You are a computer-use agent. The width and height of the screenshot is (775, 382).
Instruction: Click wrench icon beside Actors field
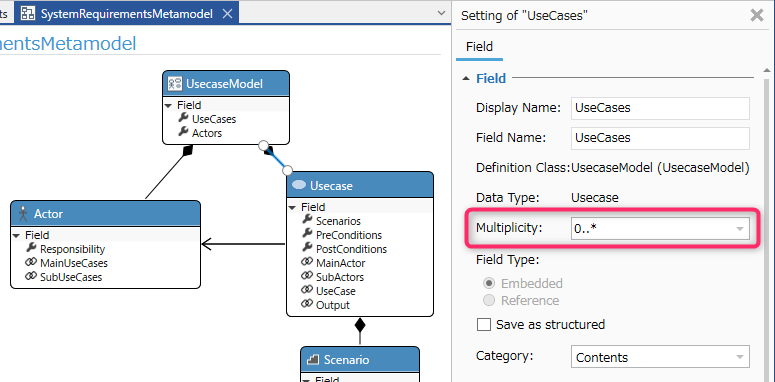[183, 132]
